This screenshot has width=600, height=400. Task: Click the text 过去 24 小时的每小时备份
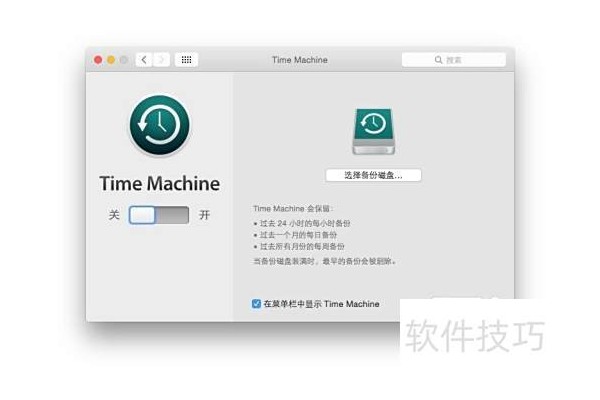click(x=305, y=223)
